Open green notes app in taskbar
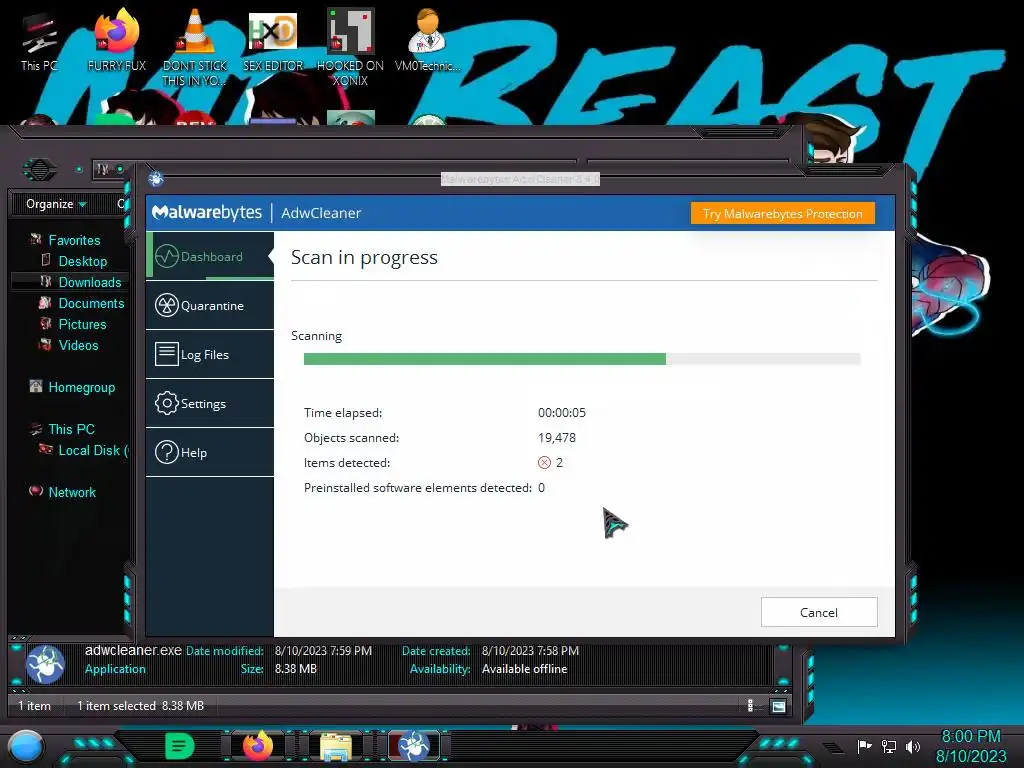The image size is (1024, 768). pyautogui.click(x=179, y=746)
